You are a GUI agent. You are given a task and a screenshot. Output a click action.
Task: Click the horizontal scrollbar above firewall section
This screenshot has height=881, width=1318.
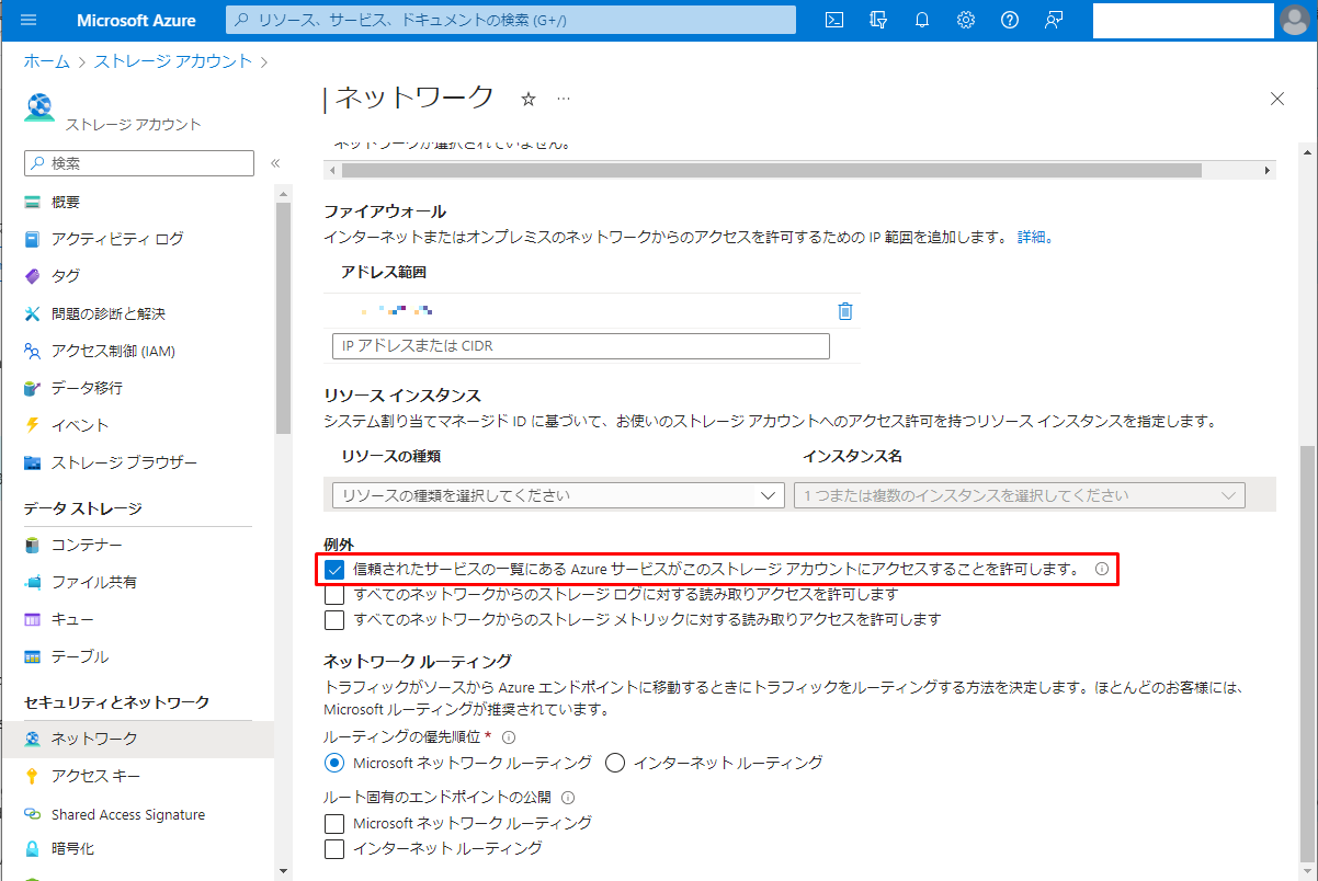pyautogui.click(x=770, y=170)
